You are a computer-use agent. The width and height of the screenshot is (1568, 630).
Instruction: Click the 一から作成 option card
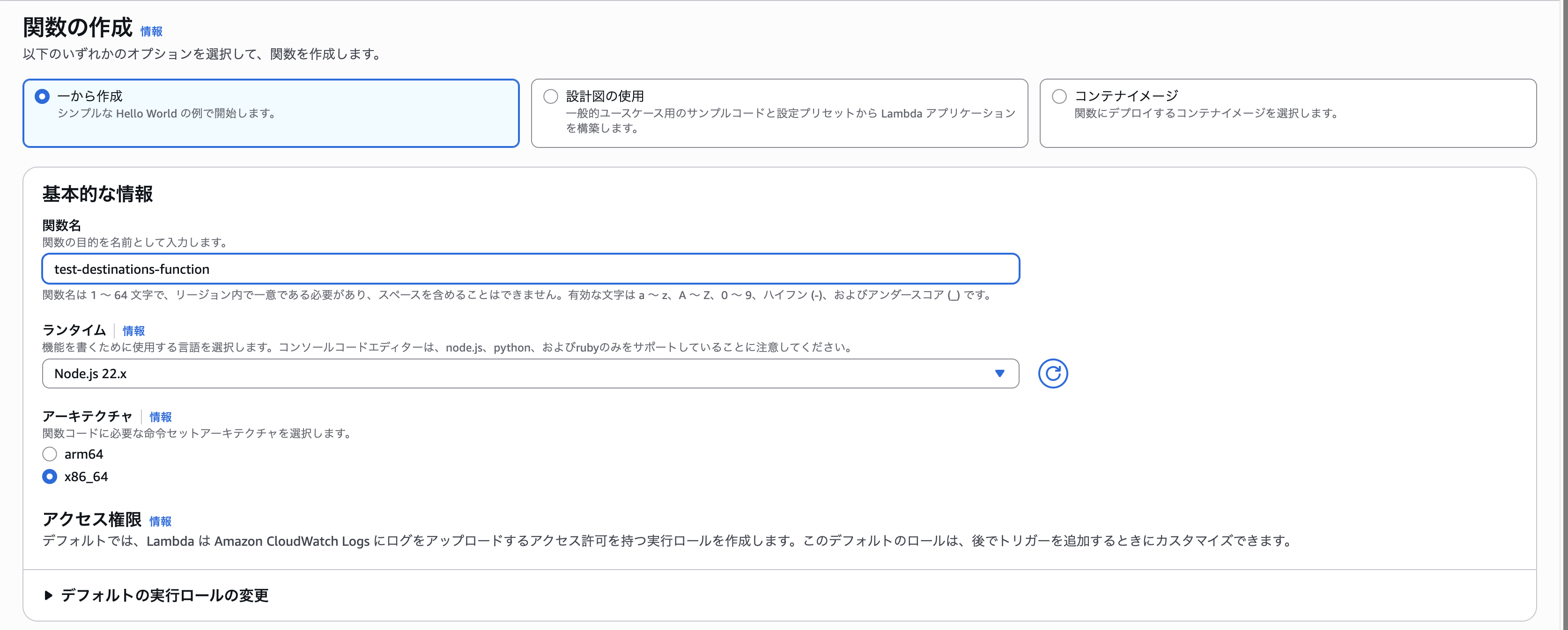(271, 113)
